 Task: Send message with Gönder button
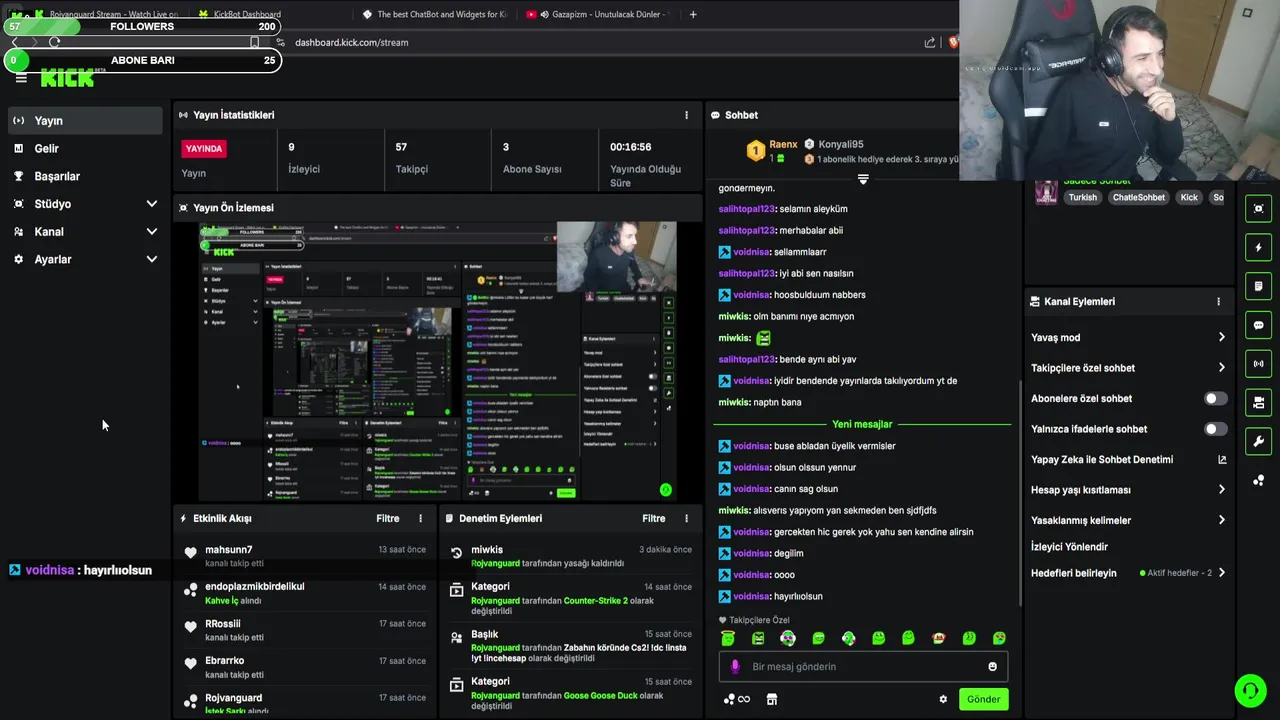983,700
